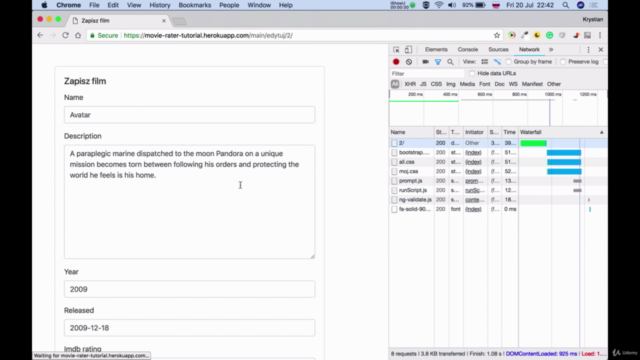The width and height of the screenshot is (640, 360).
Task: Click the Released field showing 2009-12-18
Action: [x=189, y=328]
